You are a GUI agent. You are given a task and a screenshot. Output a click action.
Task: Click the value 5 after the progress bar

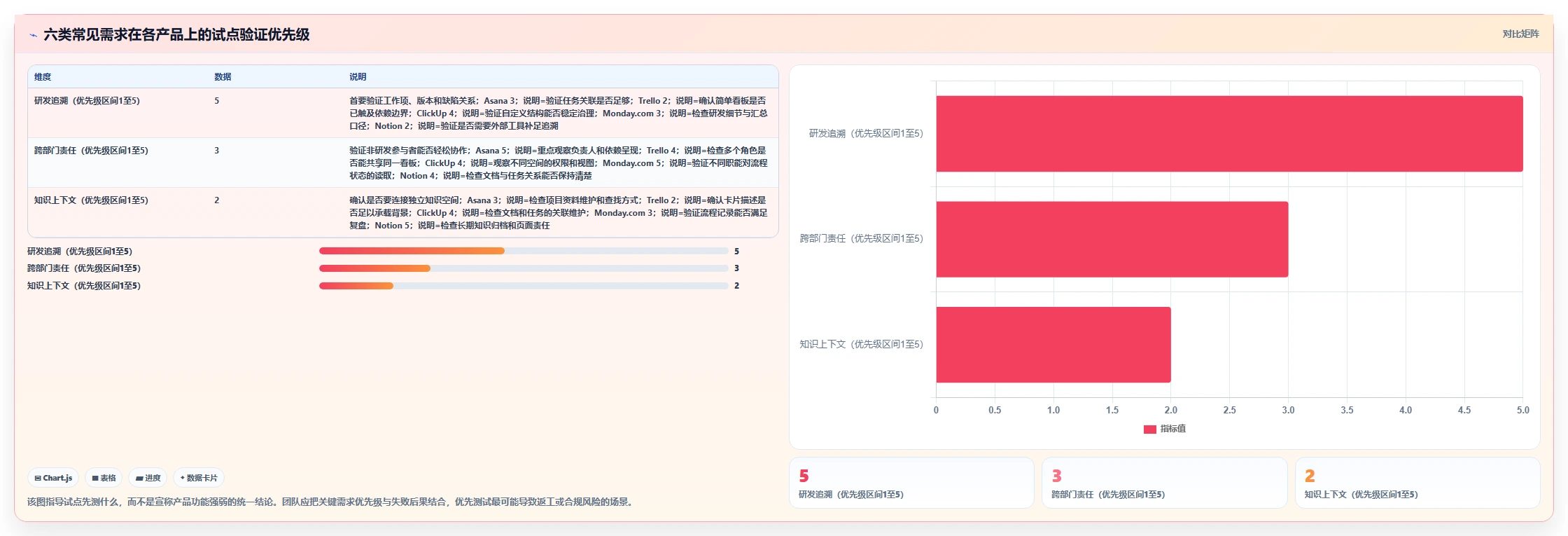pos(736,252)
